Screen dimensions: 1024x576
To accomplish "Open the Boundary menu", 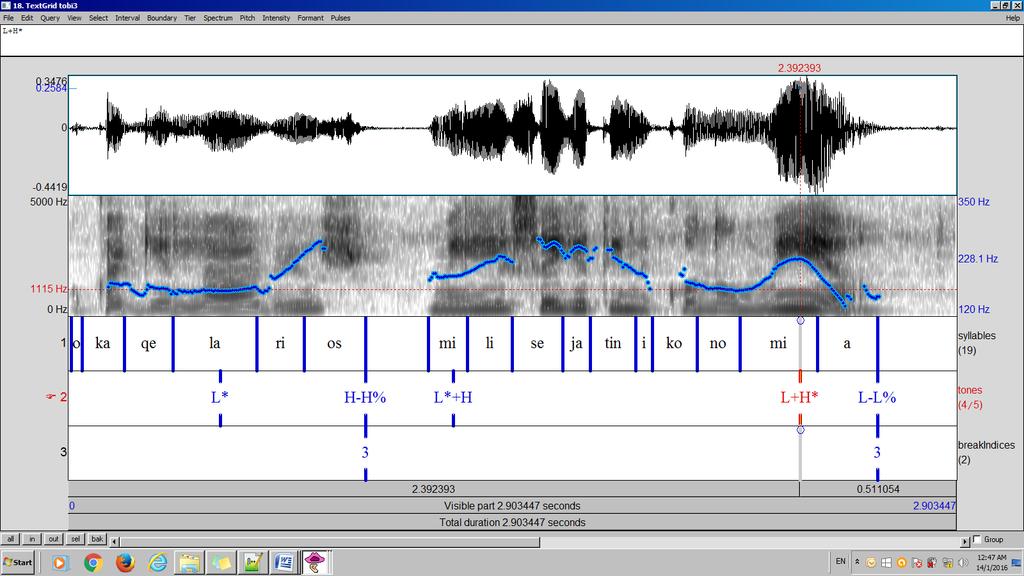I will tap(162, 18).
